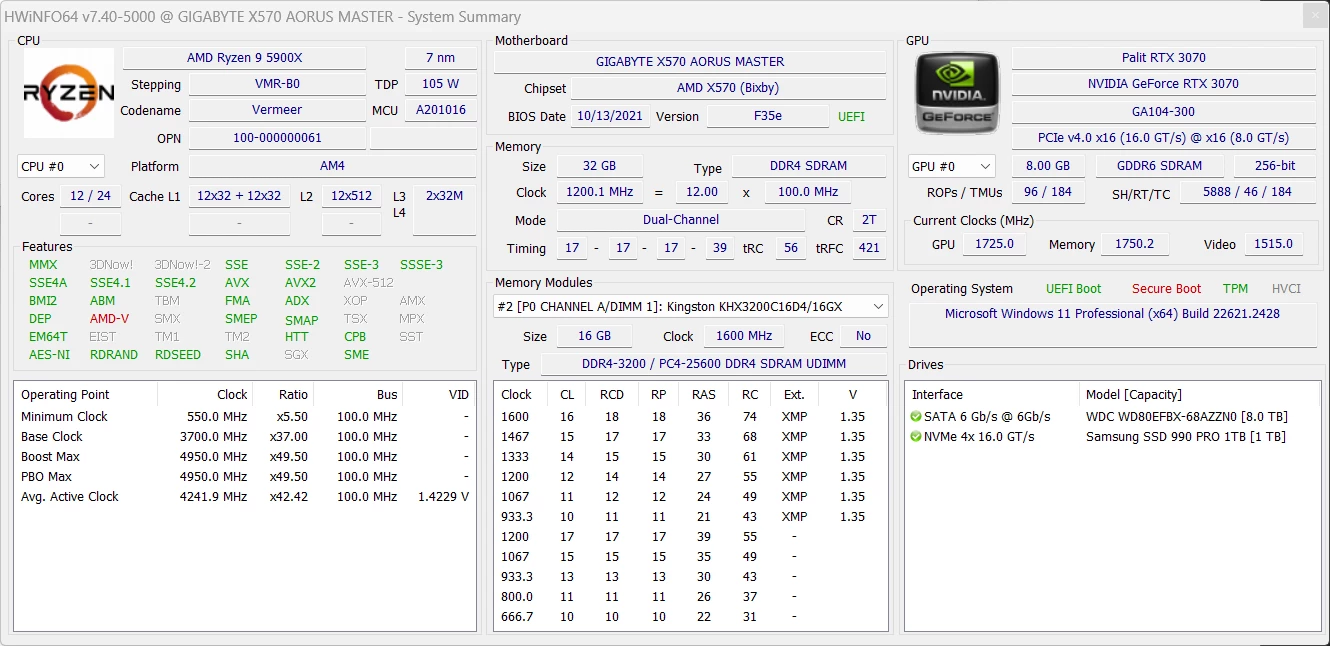Expand the memory module selection dropdown

[690, 306]
